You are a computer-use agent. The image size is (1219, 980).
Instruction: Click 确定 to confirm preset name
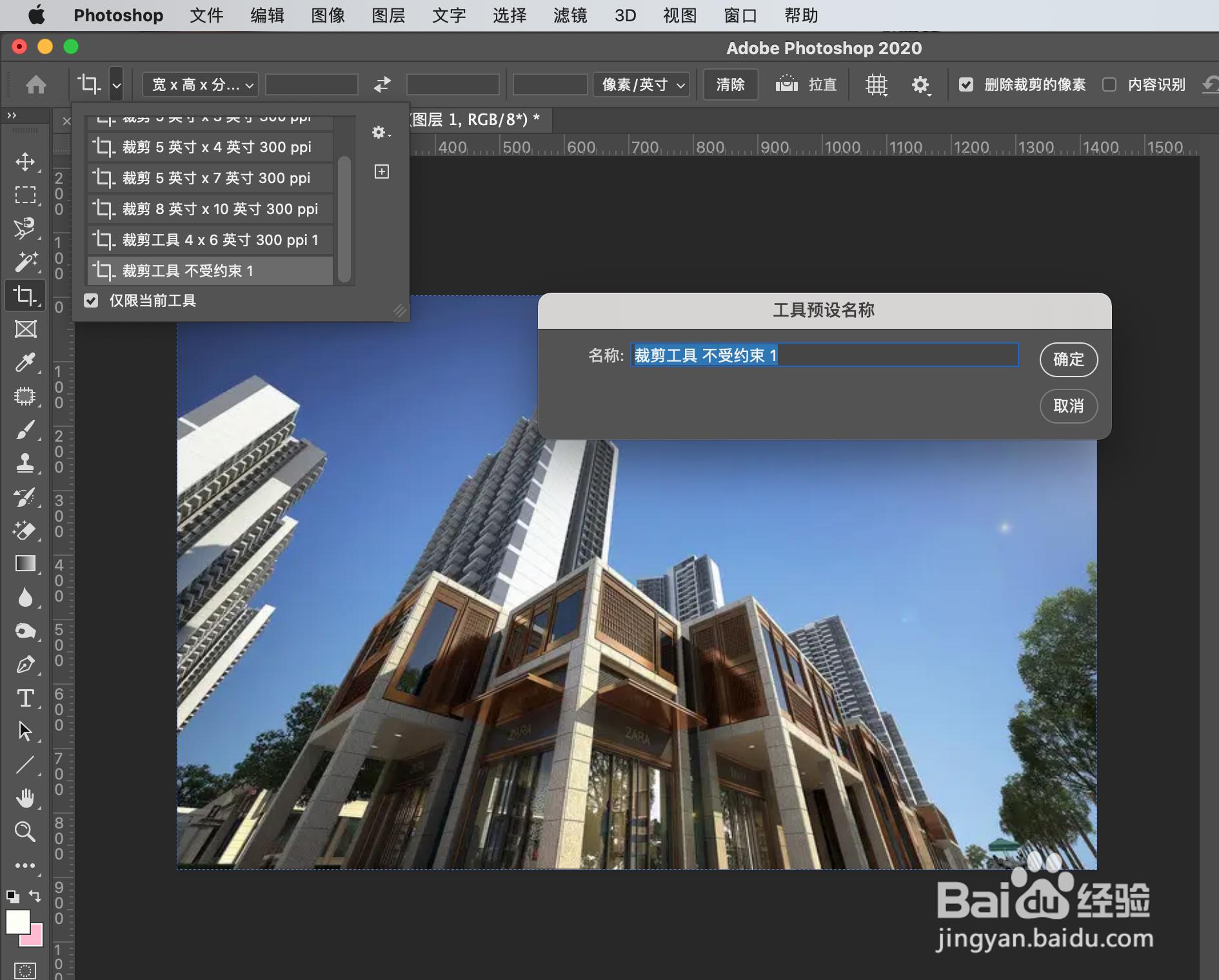(x=1069, y=359)
